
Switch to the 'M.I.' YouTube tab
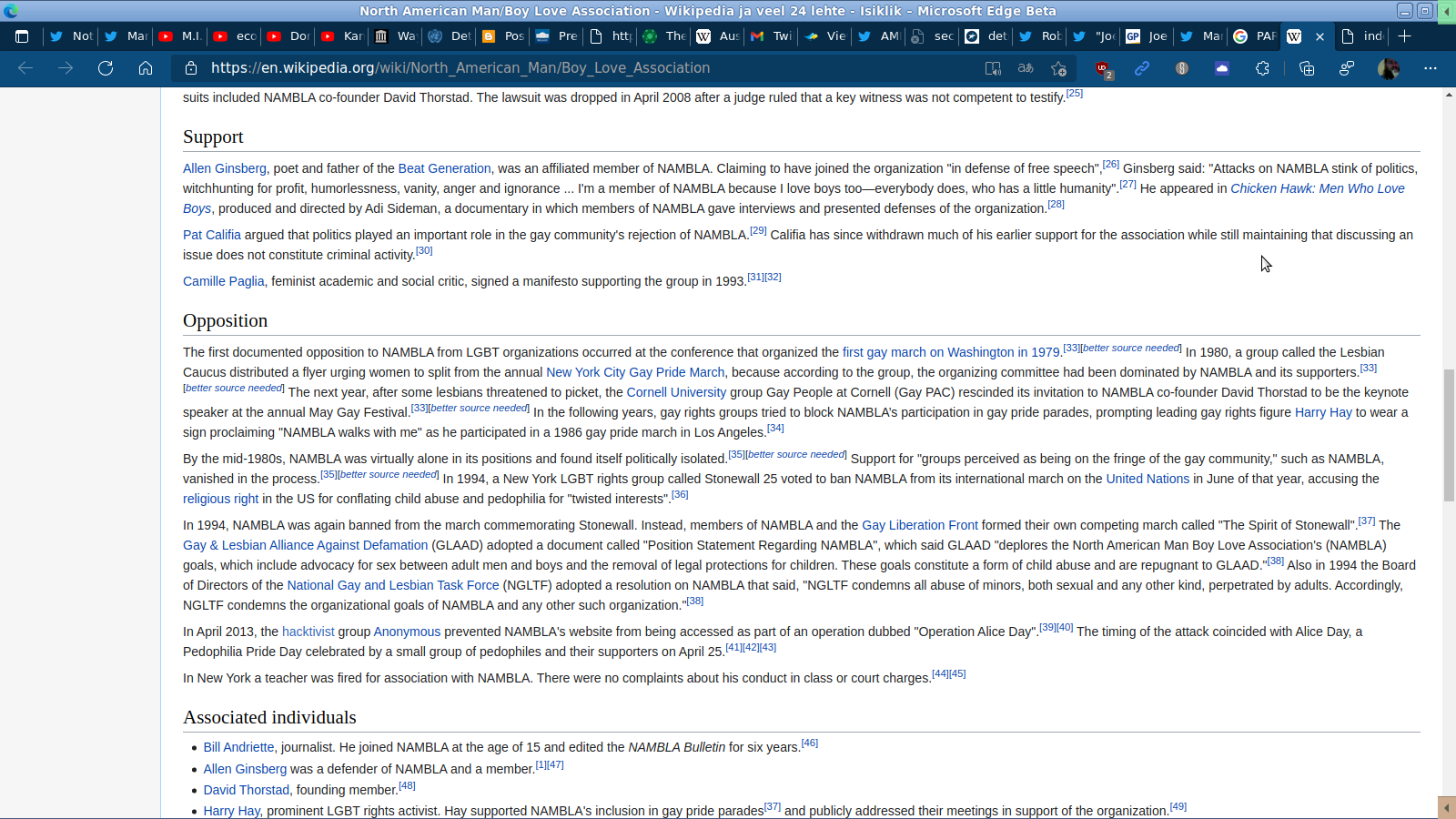[179, 36]
